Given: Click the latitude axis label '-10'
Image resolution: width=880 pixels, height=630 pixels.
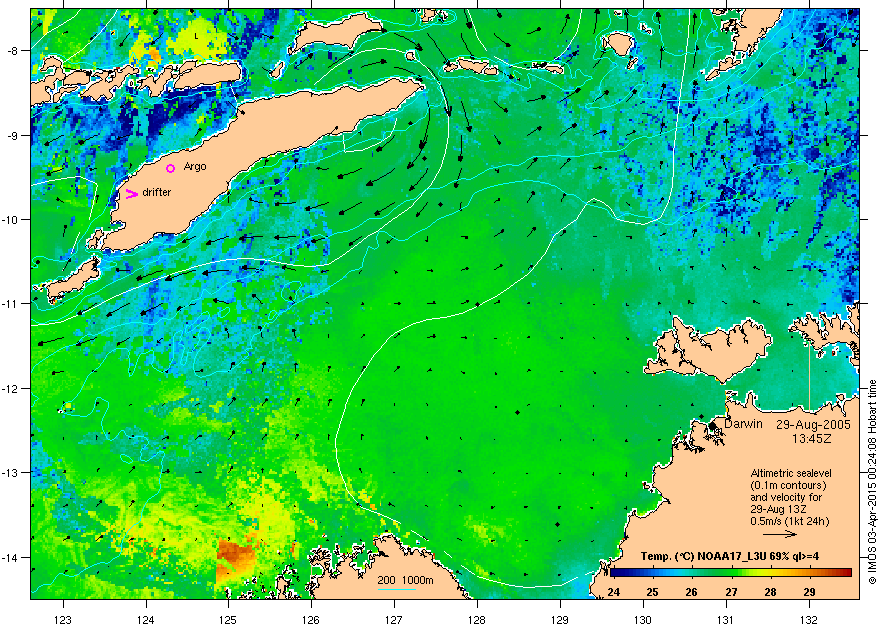Looking at the screenshot, I should tap(10, 220).
